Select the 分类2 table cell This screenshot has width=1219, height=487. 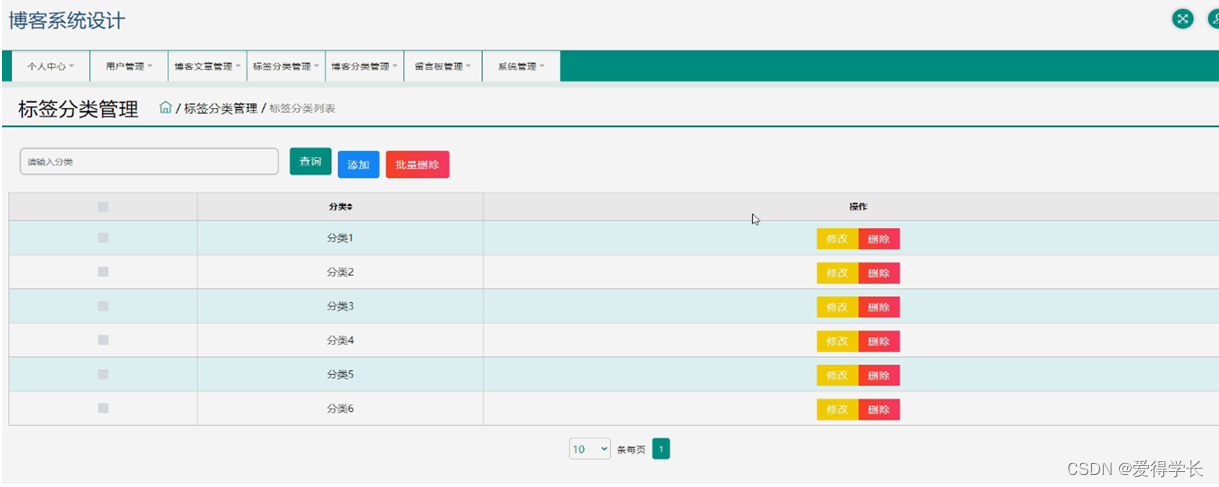tap(340, 272)
